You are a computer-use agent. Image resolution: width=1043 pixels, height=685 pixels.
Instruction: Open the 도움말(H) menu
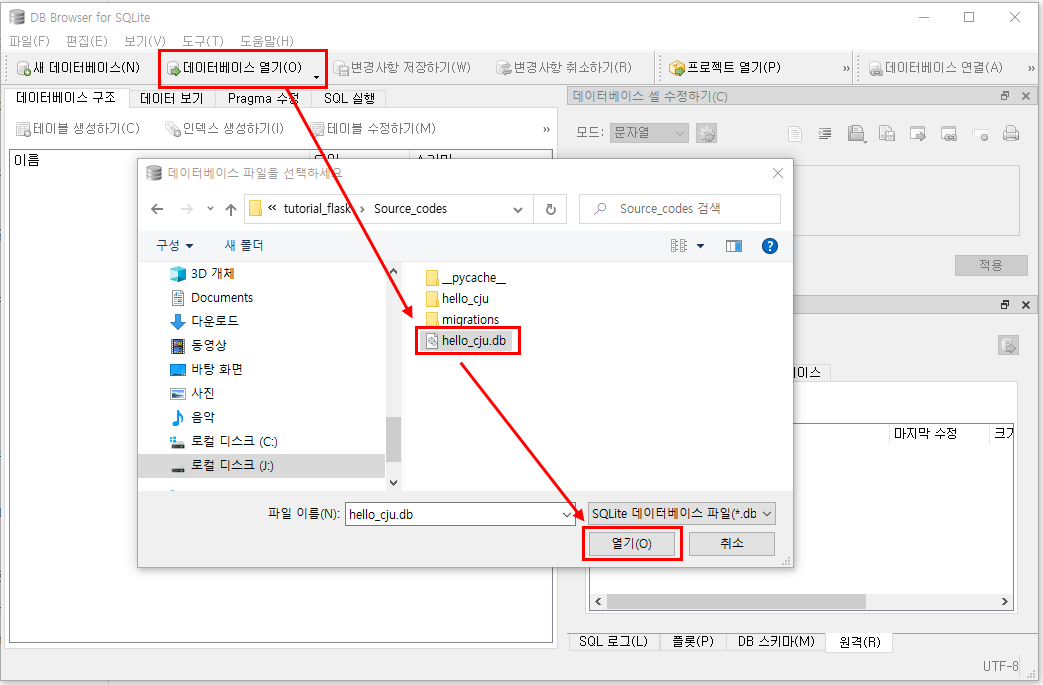pos(267,41)
